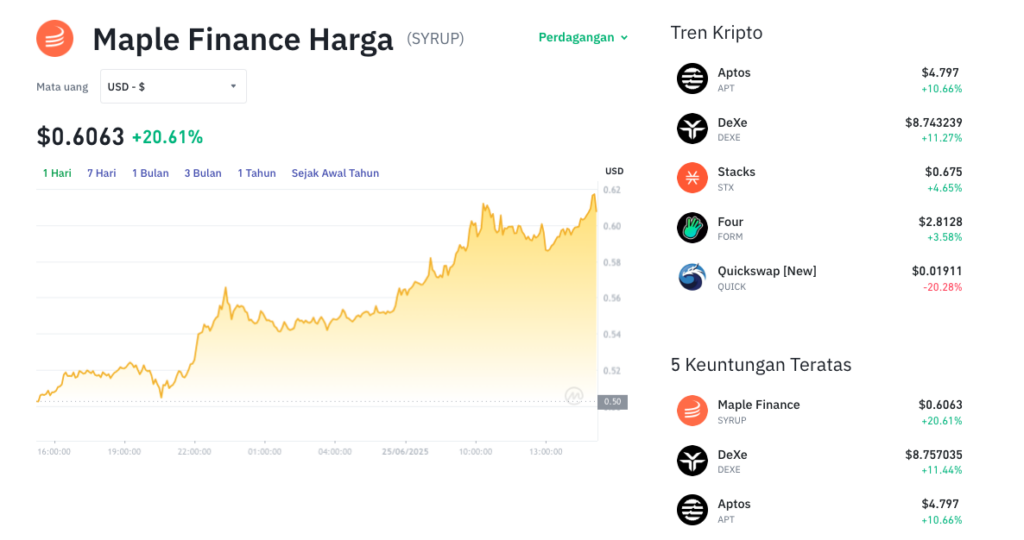This screenshot has height=540, width=1024.
Task: Click the Tren Kripto section heading
Action: pyautogui.click(x=716, y=33)
